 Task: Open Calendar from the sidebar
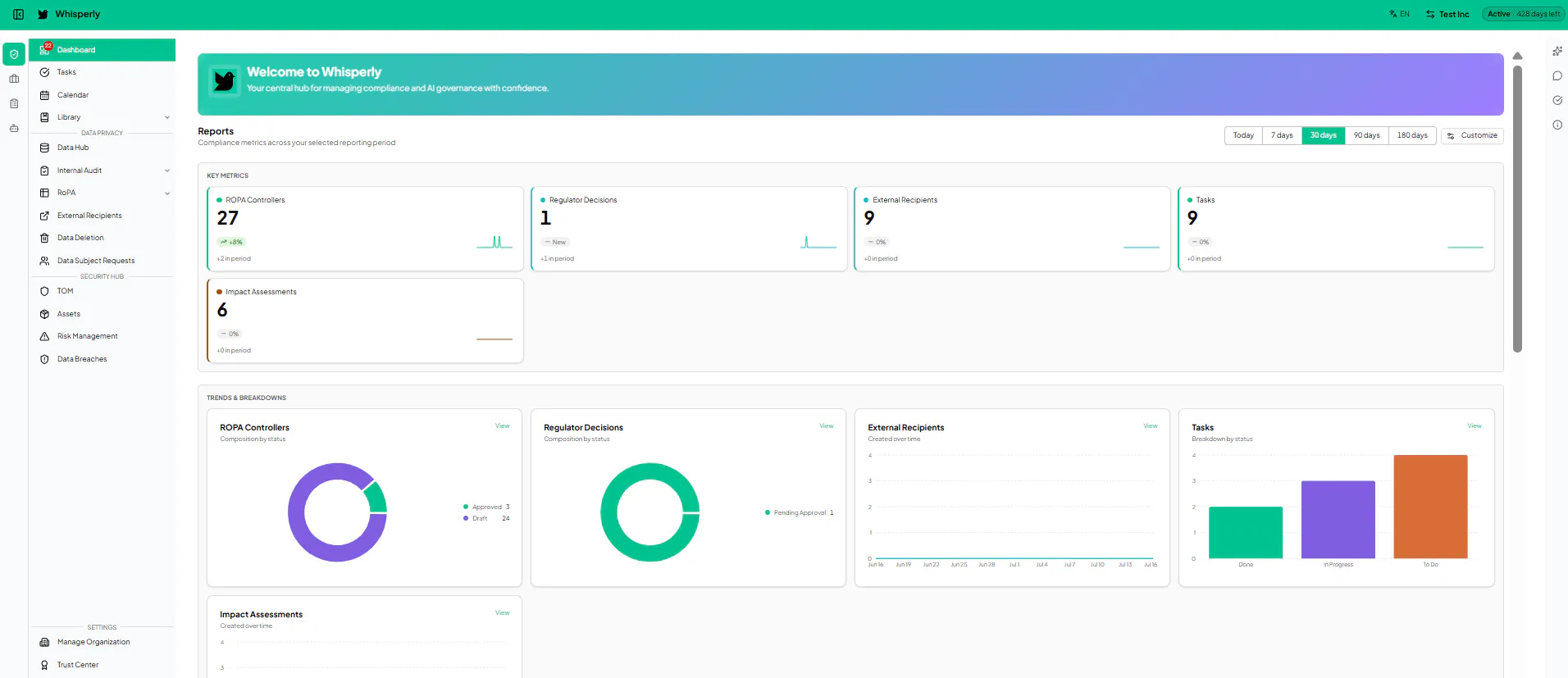tap(103, 95)
